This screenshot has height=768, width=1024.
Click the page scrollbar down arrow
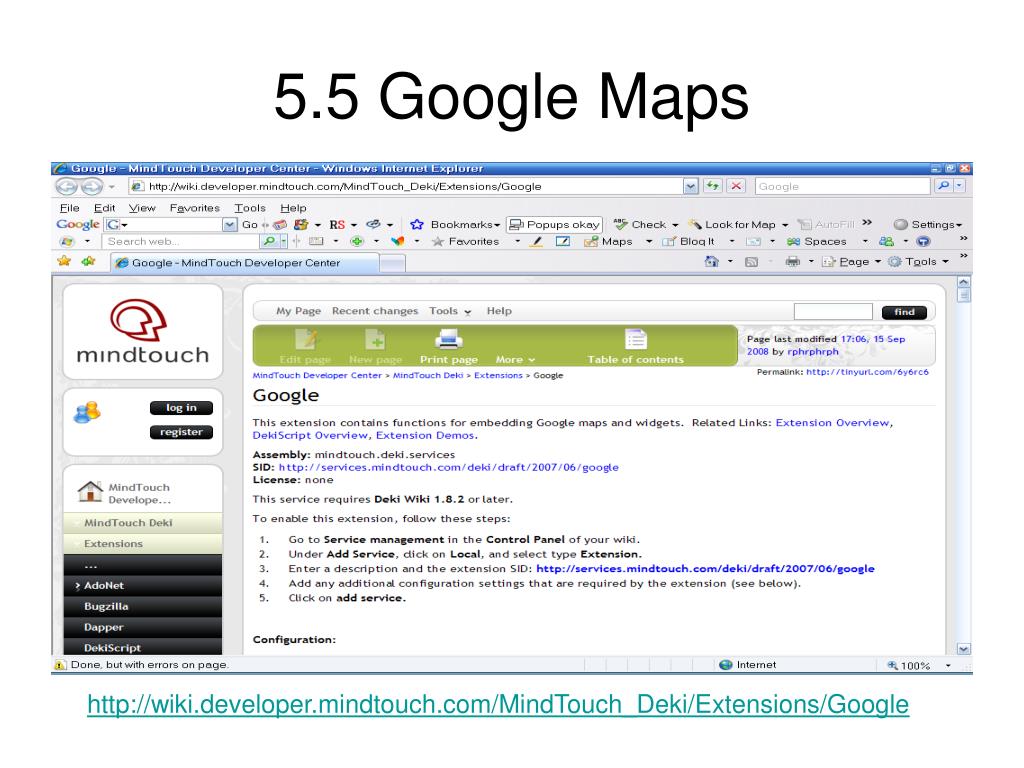coord(963,648)
